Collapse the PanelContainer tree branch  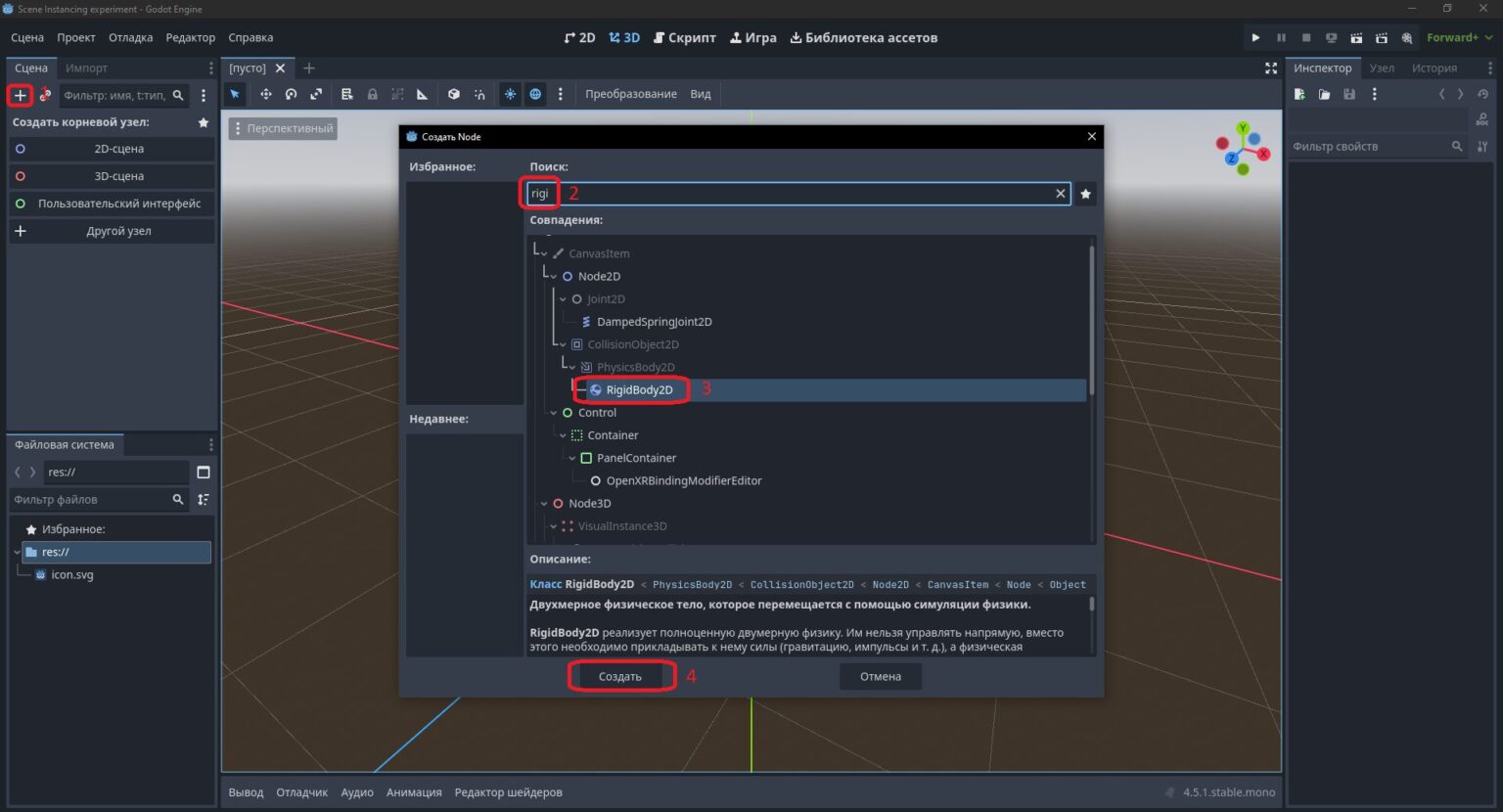click(x=572, y=458)
